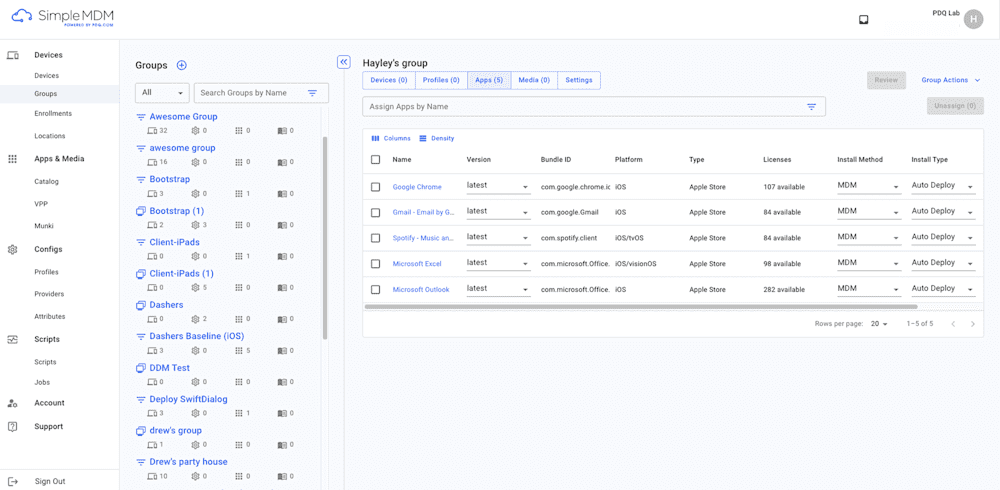Check the Gmail row checkbox
The width and height of the screenshot is (1000, 490).
pos(376,212)
